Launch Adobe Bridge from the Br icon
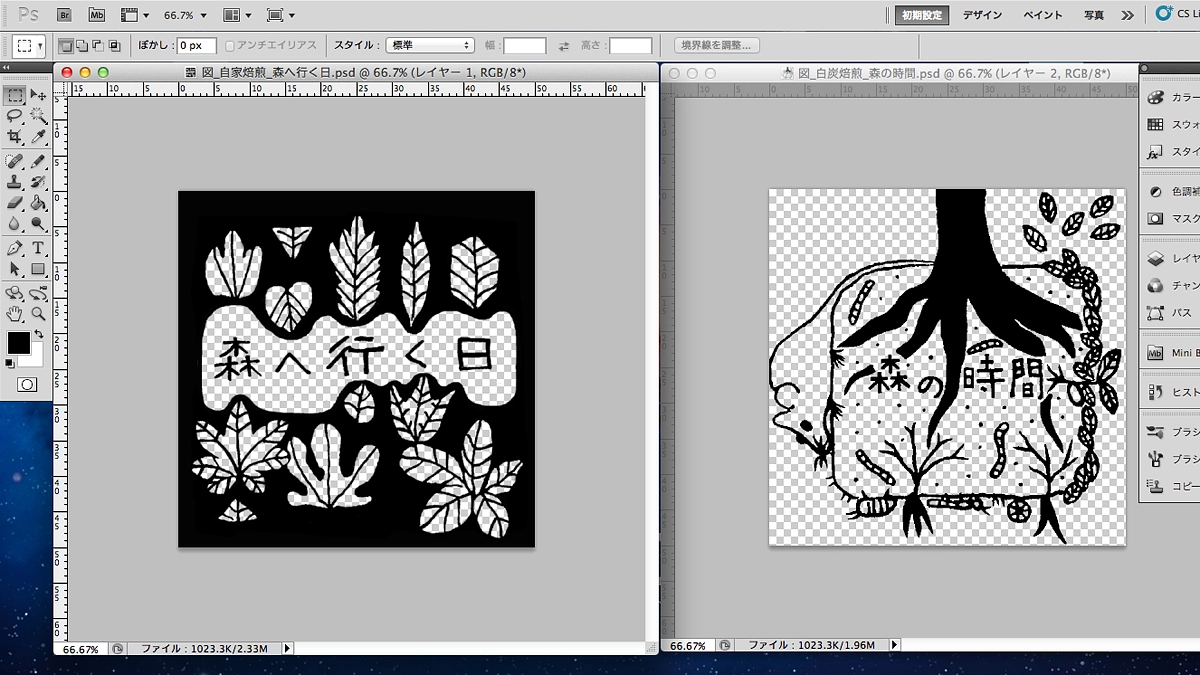The image size is (1200, 675). pos(63,15)
